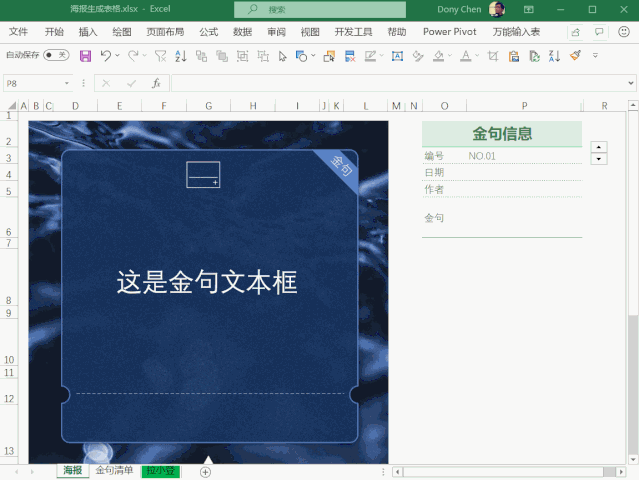
Task: Click the text box insert icon
Action: point(397,56)
